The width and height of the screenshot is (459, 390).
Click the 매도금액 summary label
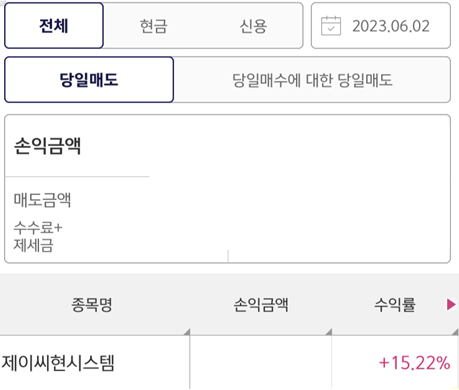pyautogui.click(x=42, y=200)
